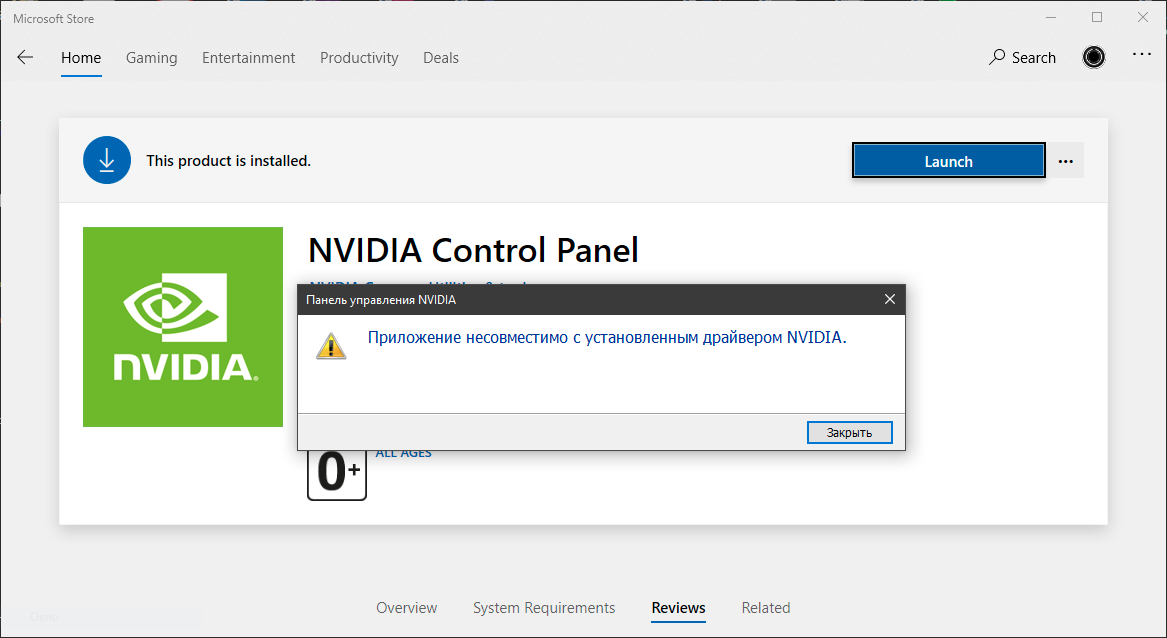The width and height of the screenshot is (1167, 638).
Task: Click the 0+ age rating badge
Action: pos(337,474)
